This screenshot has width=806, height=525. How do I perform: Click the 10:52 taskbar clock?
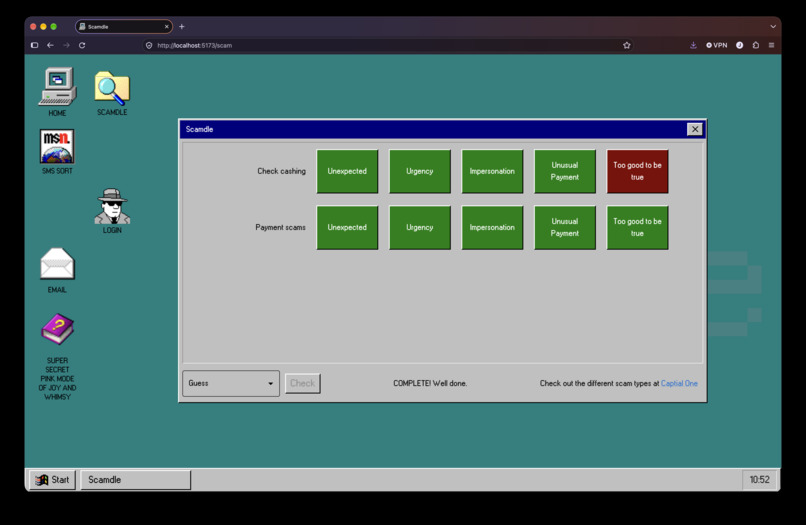(759, 480)
